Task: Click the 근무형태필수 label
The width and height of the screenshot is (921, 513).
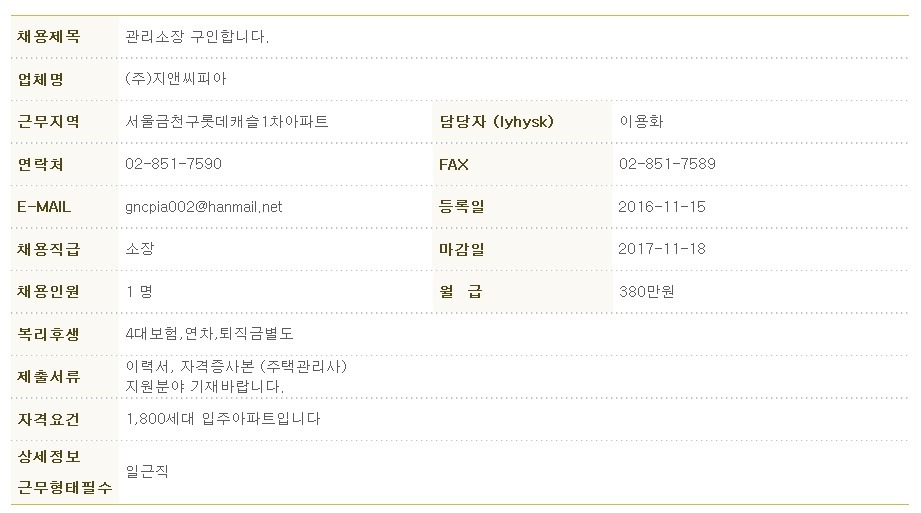Action: point(65,487)
